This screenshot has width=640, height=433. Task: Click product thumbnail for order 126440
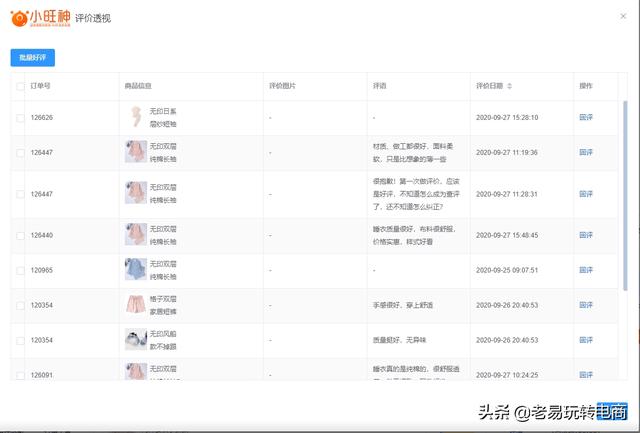point(135,235)
